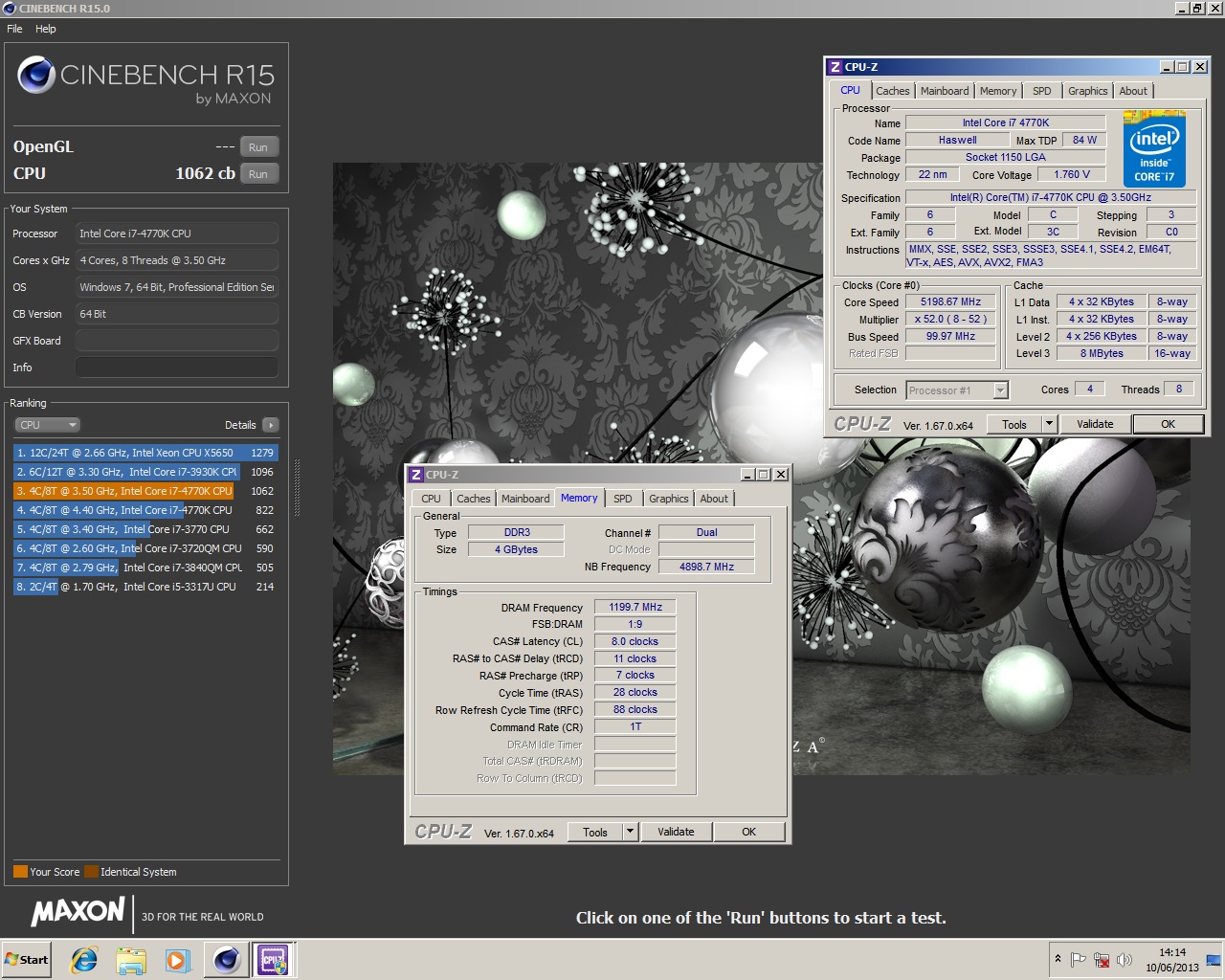Select the i7-3720QM ranking row
This screenshot has height=980, width=1225.
145,548
